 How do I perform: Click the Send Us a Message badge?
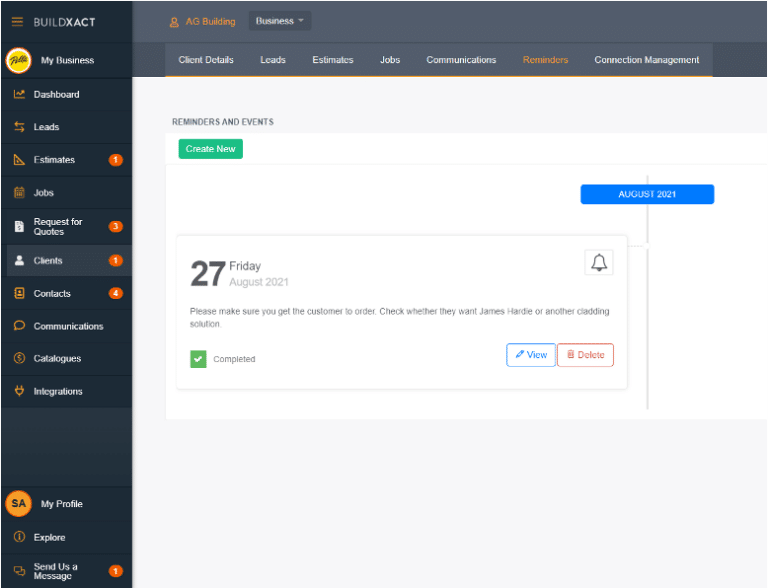tap(116, 571)
